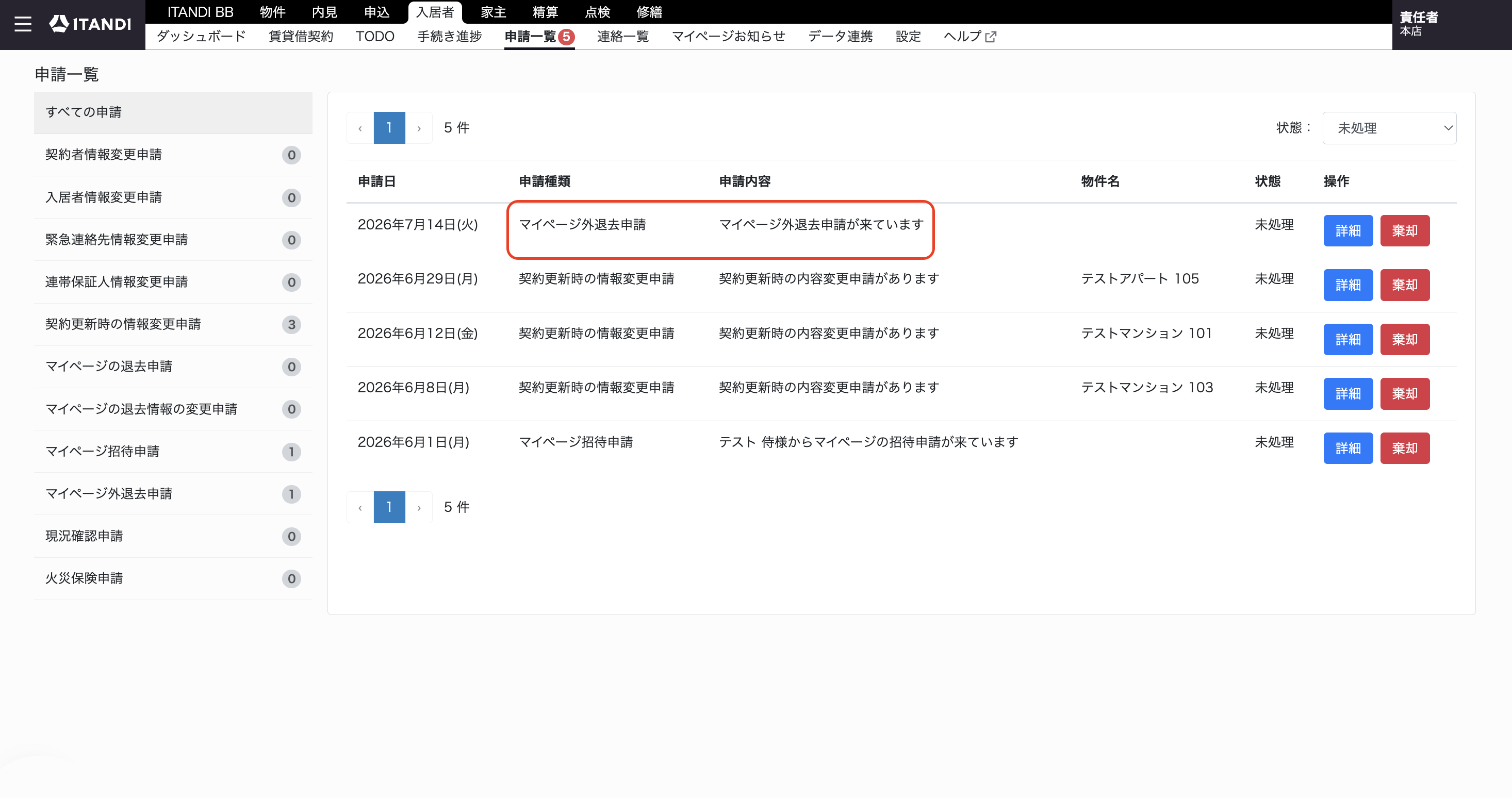The height and width of the screenshot is (798, 1512).
Task: Switch to 修繕 tab
Action: (x=649, y=12)
